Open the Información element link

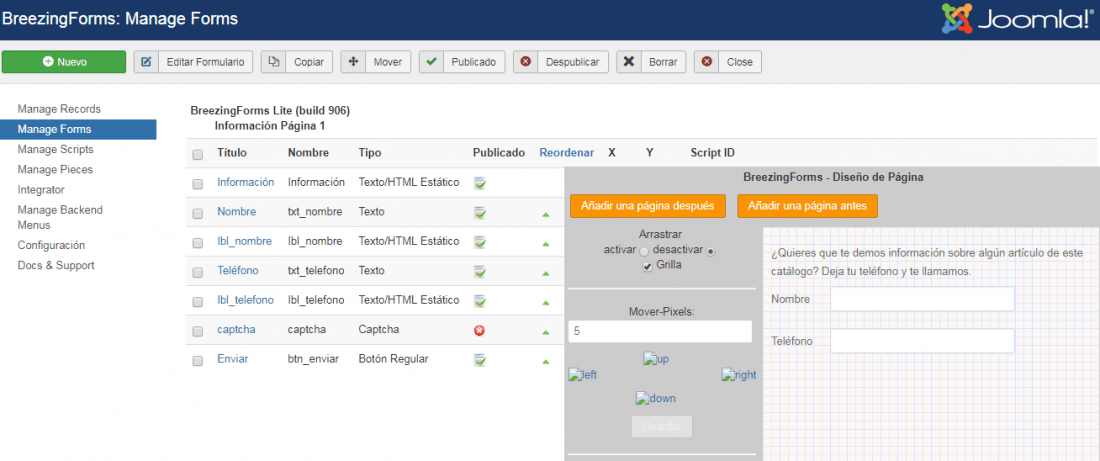(x=246, y=182)
